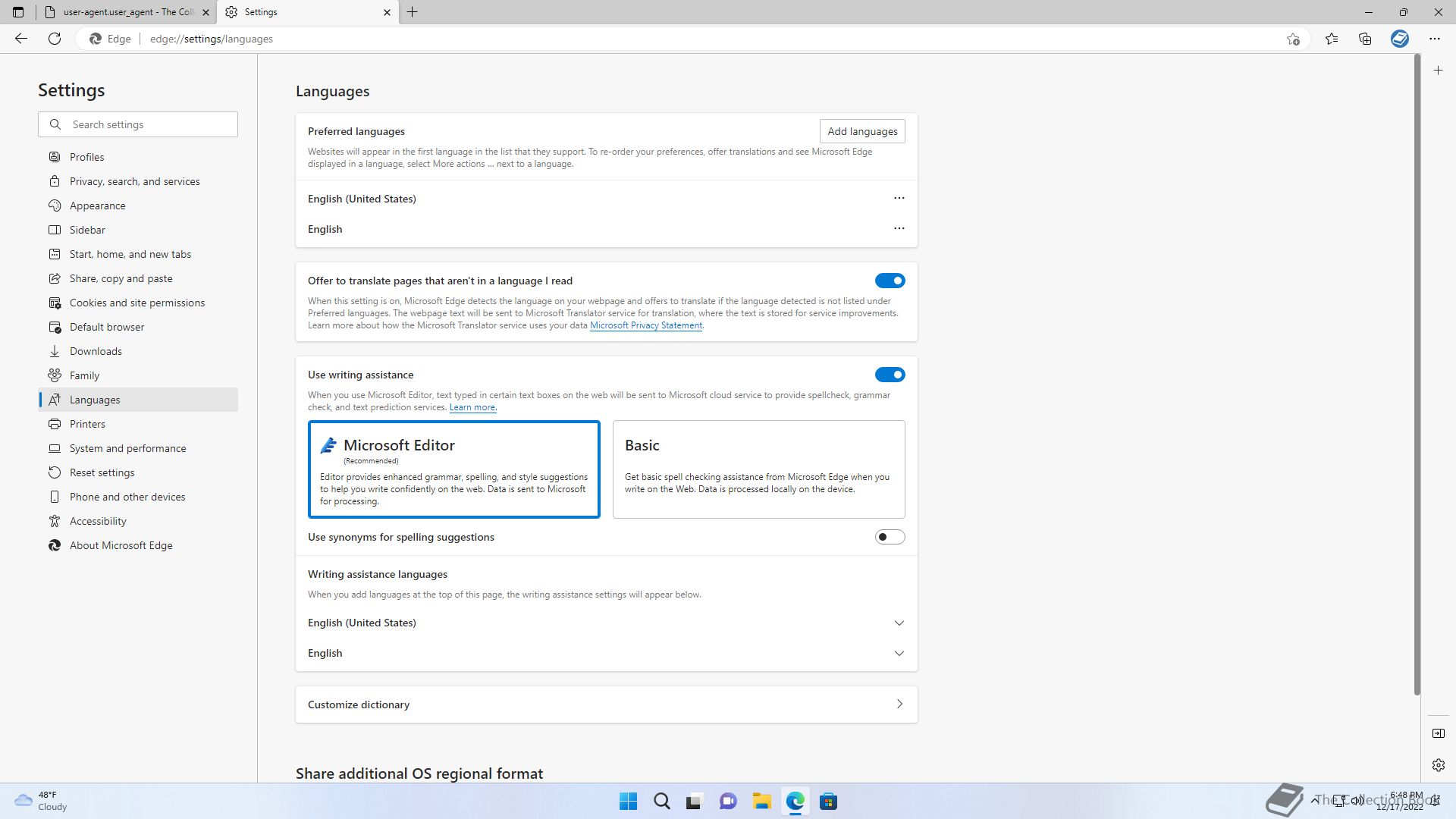The width and height of the screenshot is (1456, 819).
Task: Click the Add languages button
Action: [862, 131]
